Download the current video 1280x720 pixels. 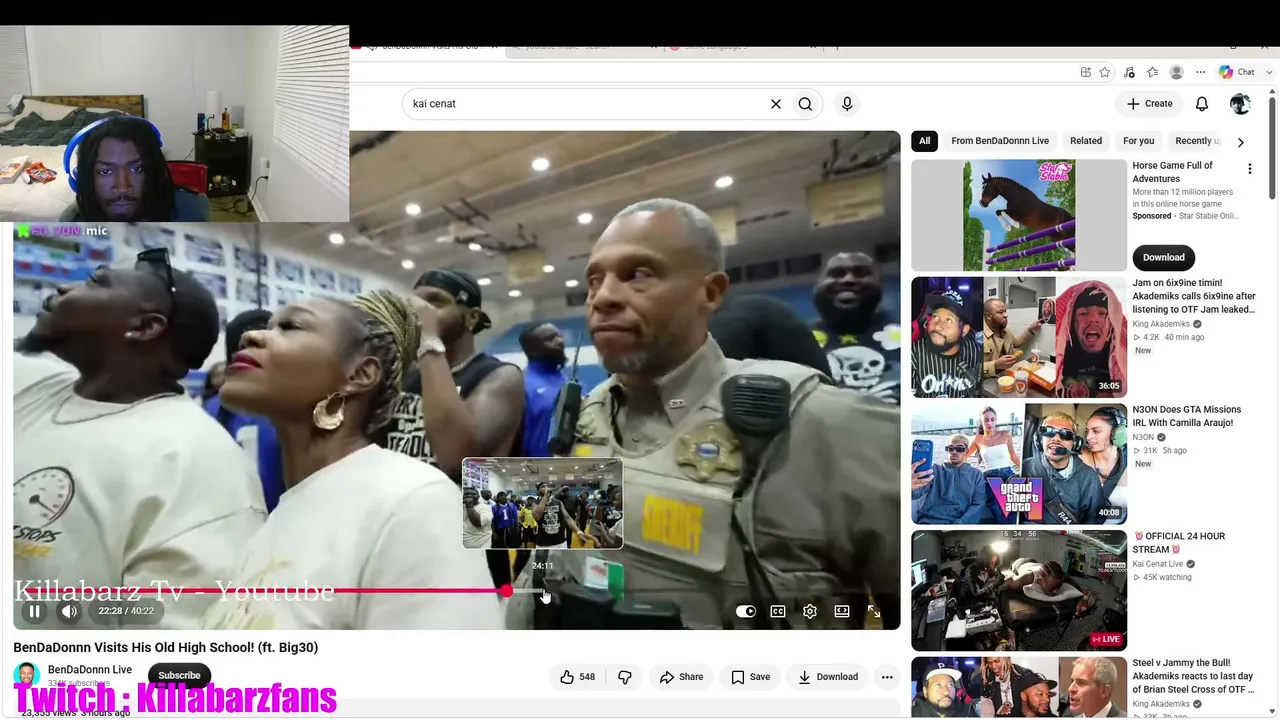[x=827, y=677]
